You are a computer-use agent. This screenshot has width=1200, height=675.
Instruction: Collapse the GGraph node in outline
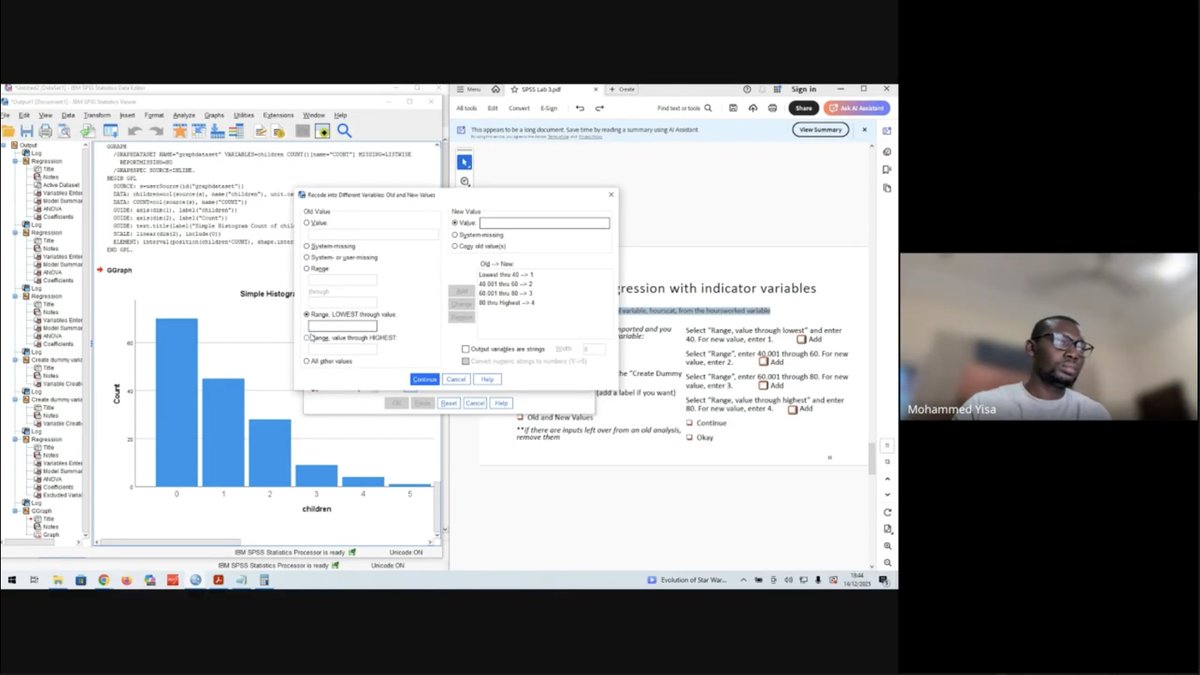tap(15, 511)
